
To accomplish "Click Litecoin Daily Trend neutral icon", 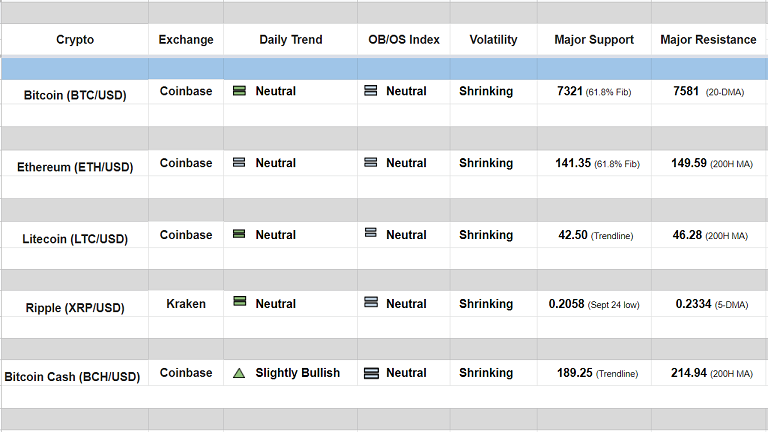I will [x=239, y=235].
